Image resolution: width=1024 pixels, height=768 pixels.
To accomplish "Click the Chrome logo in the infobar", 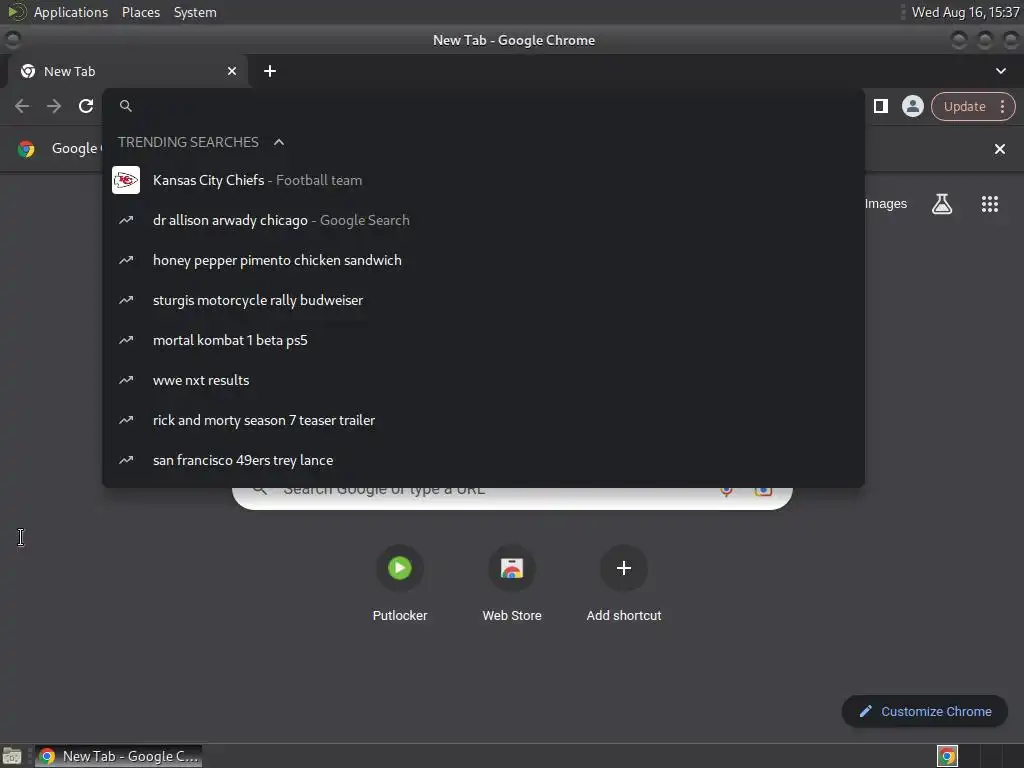I will [26, 149].
